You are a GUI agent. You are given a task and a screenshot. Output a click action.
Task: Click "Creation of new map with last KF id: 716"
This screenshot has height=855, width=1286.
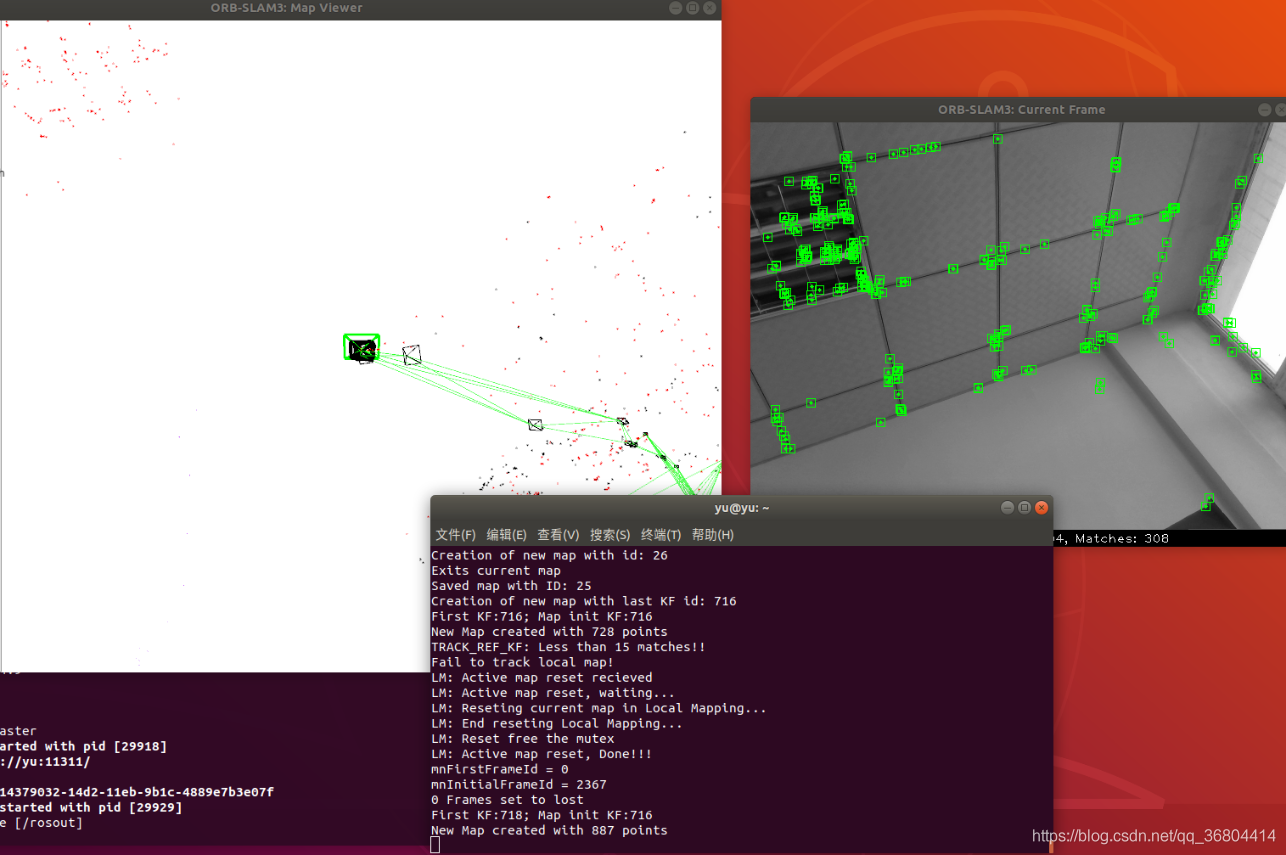pyautogui.click(x=584, y=601)
